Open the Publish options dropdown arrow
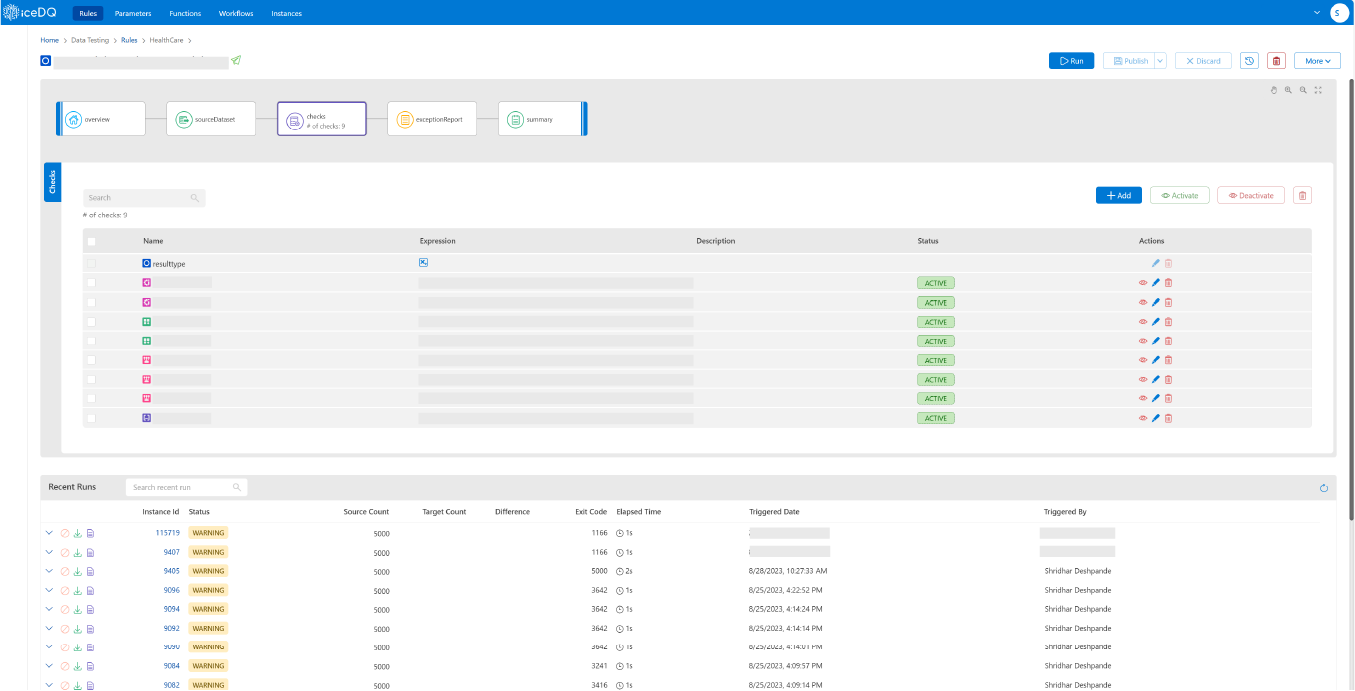This screenshot has width=1355, height=691. pos(1161,60)
